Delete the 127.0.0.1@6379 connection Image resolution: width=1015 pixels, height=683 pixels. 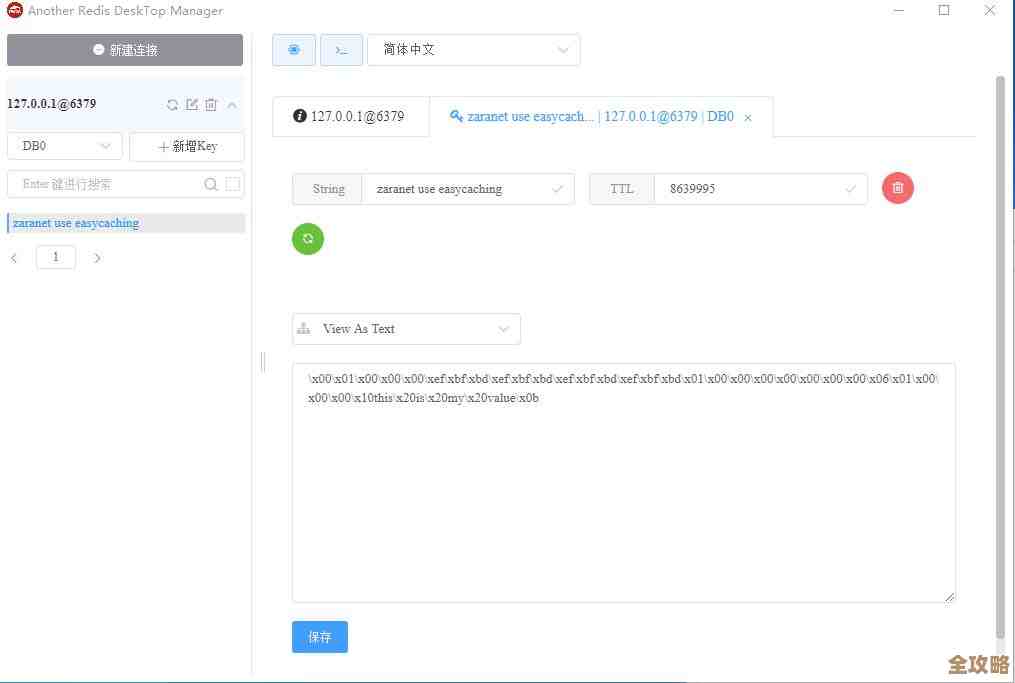coord(211,104)
